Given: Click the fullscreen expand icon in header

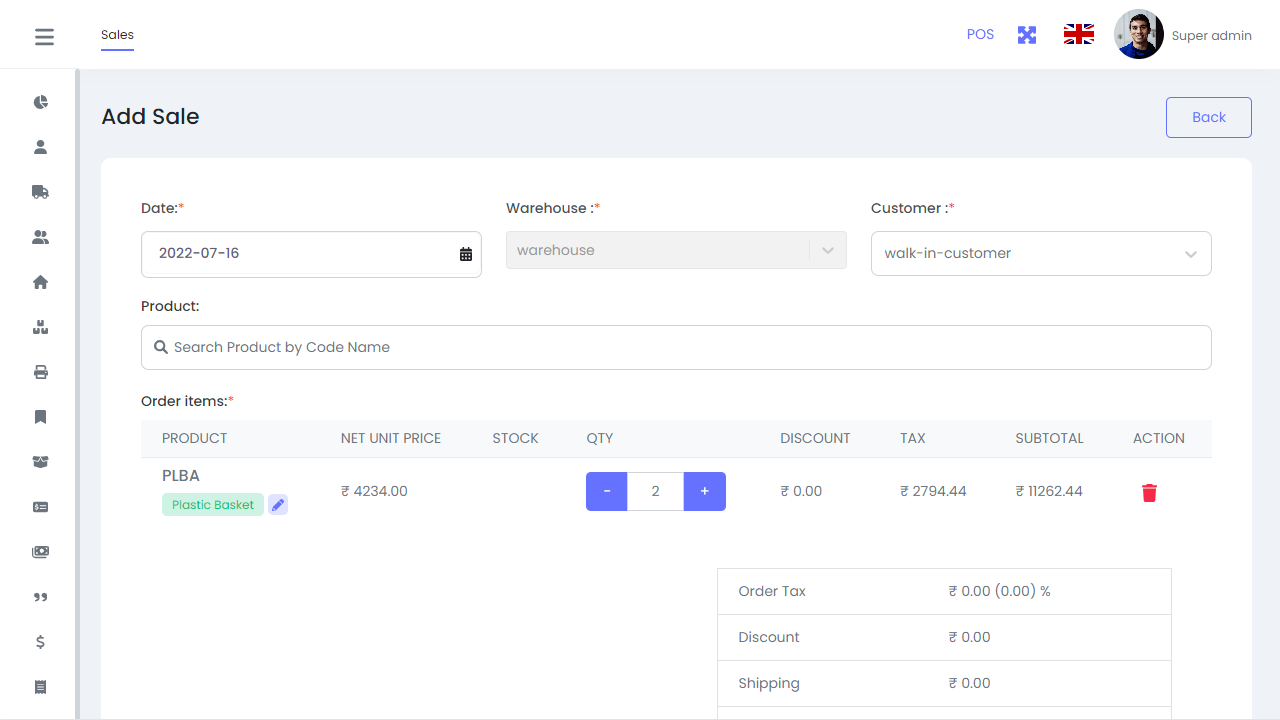Looking at the screenshot, I should click(x=1026, y=34).
